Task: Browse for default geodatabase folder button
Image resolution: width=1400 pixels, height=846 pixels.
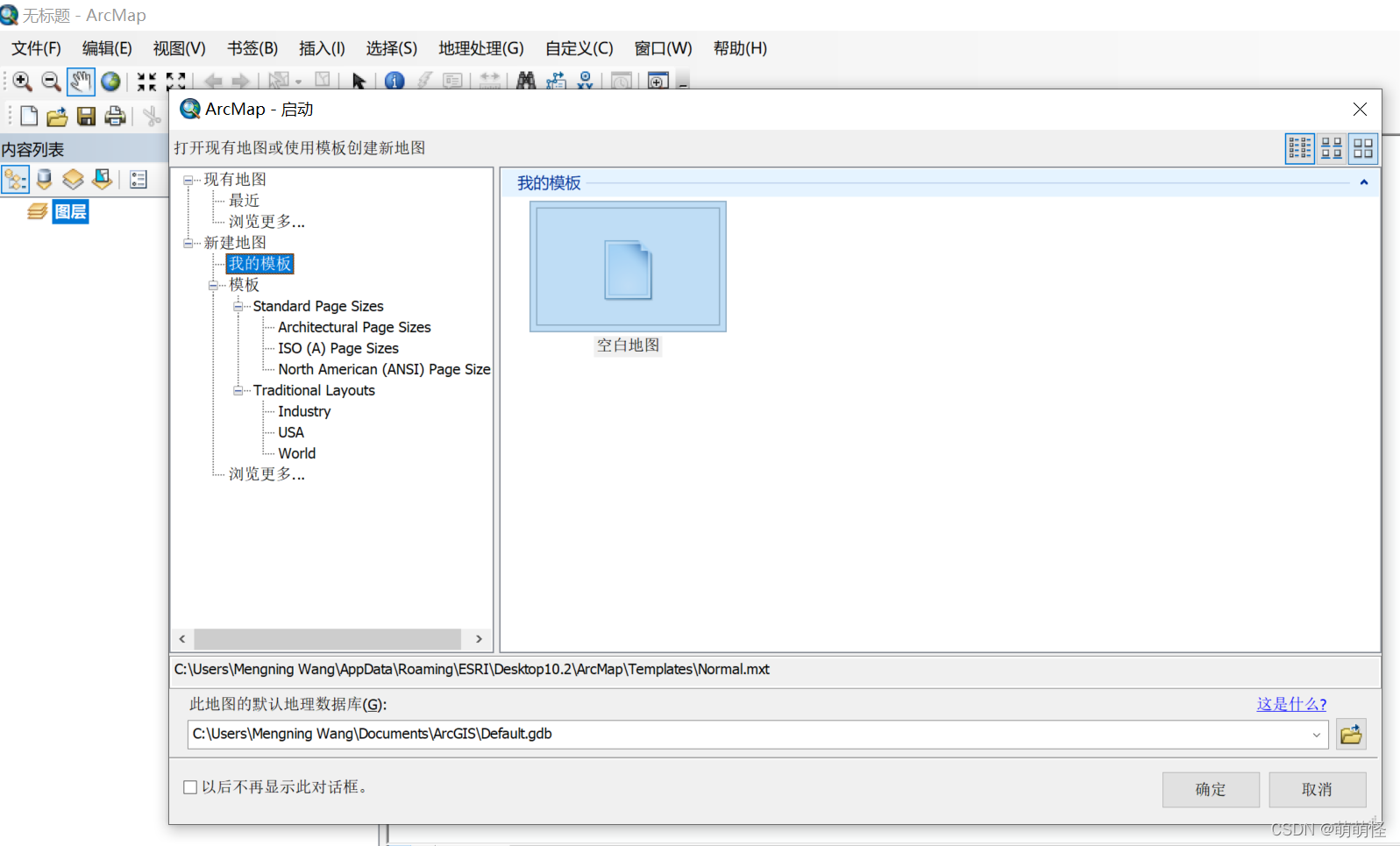Action: click(x=1351, y=735)
